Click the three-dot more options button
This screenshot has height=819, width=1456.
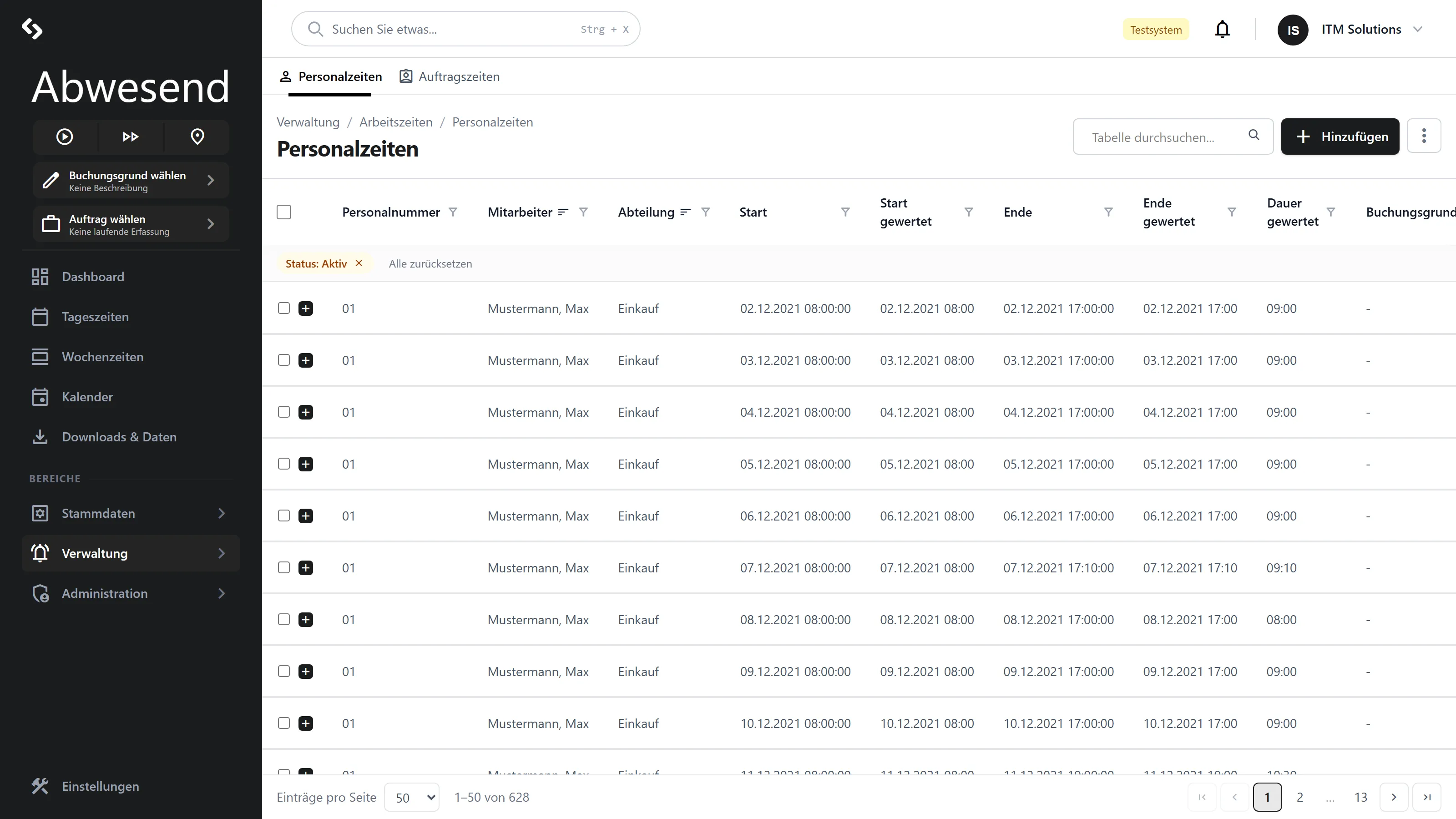tap(1423, 136)
